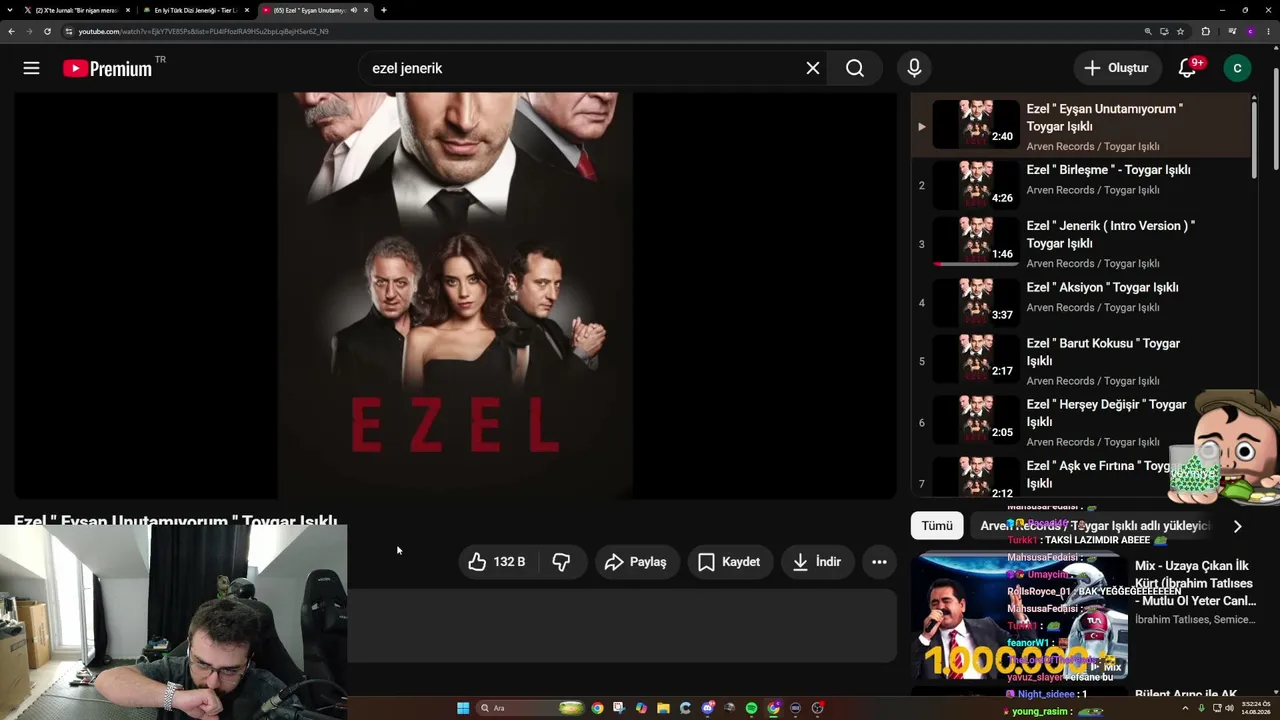Mute the Ezel tab audio icon
Viewport: 1280px width, 720px height.
(x=354, y=10)
